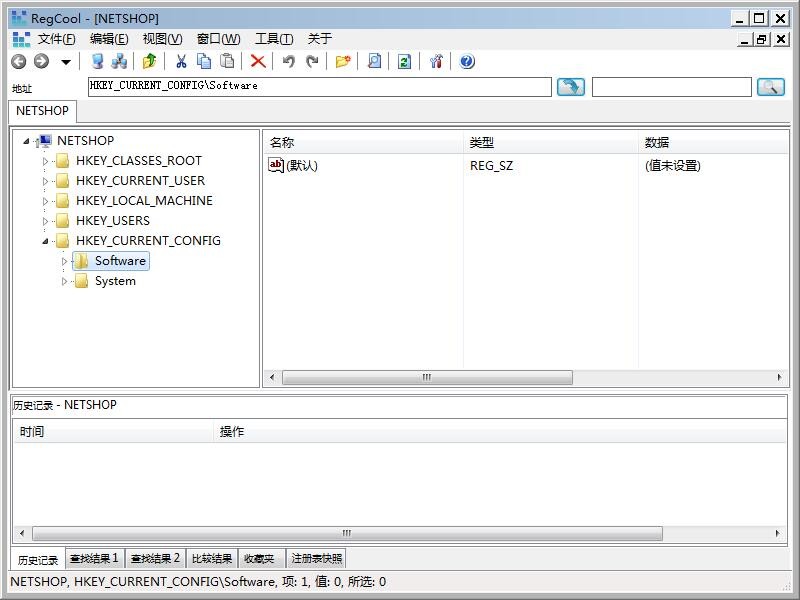
Task: Click the Help question mark icon
Action: point(465,62)
